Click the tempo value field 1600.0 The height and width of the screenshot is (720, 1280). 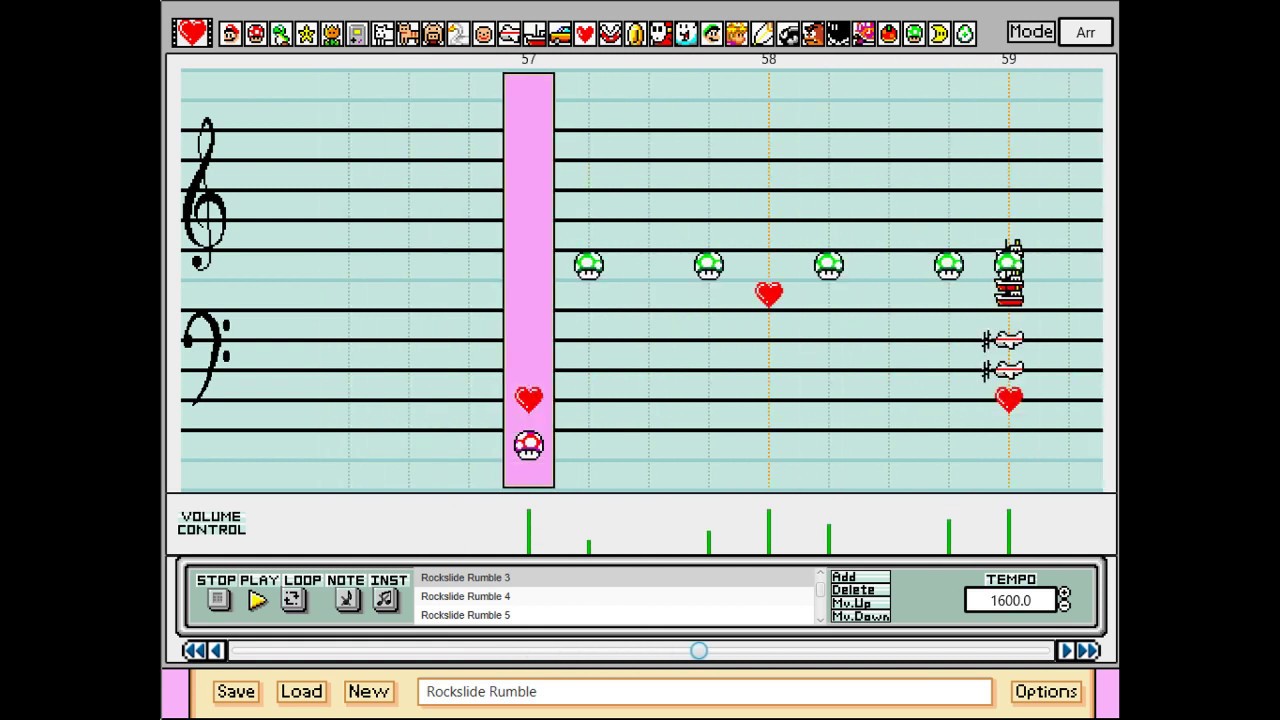pyautogui.click(x=1010, y=601)
